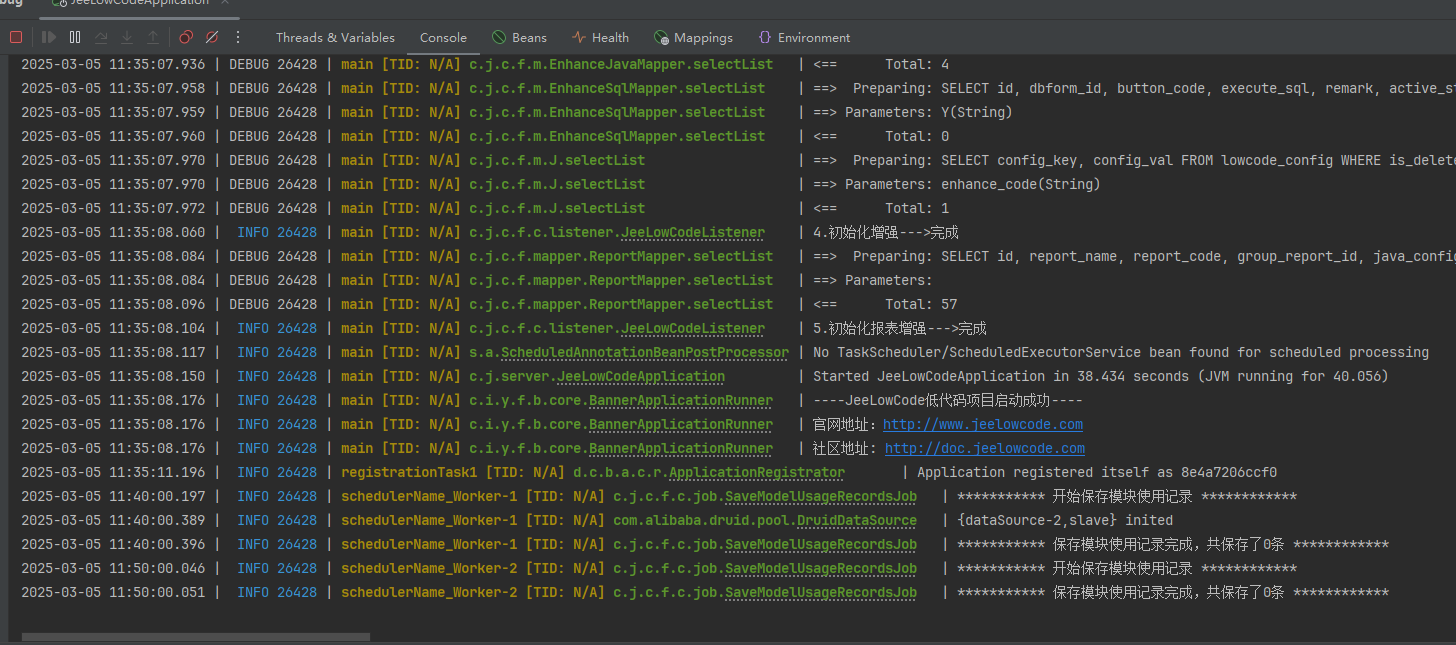The width and height of the screenshot is (1456, 645).
Task: Open the doc.jeelowcode.com link
Action: (984, 449)
